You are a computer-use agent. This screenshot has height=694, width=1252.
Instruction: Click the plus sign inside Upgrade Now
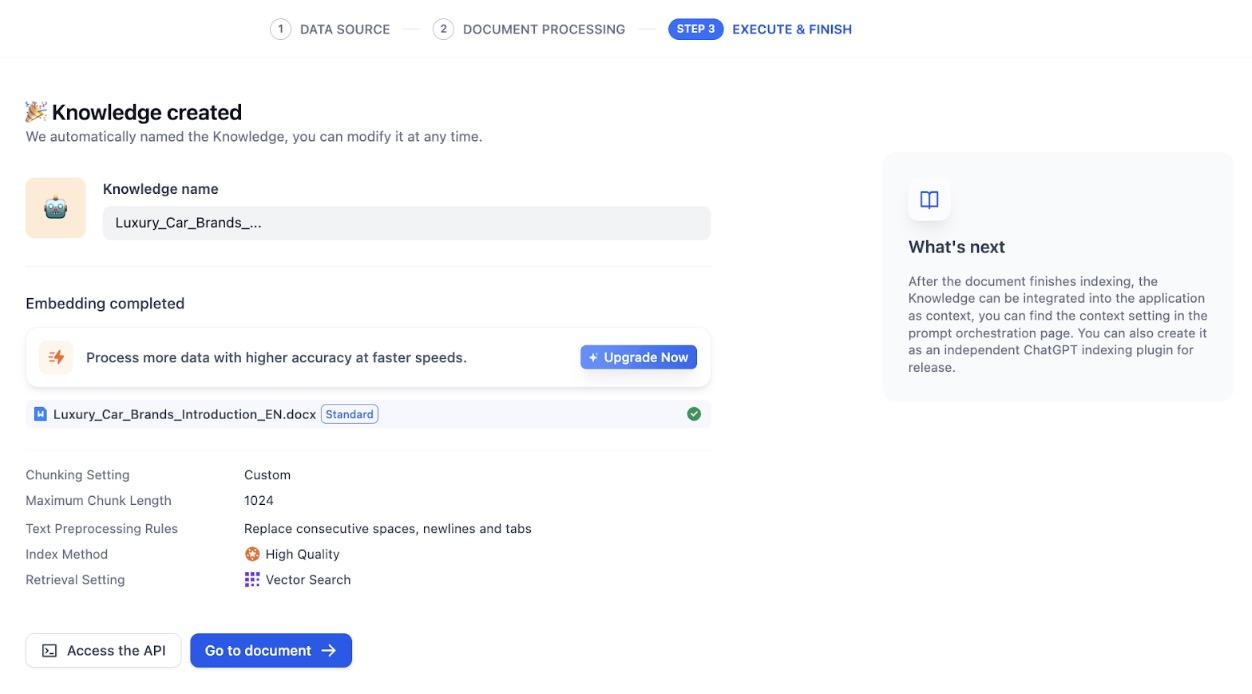click(593, 356)
